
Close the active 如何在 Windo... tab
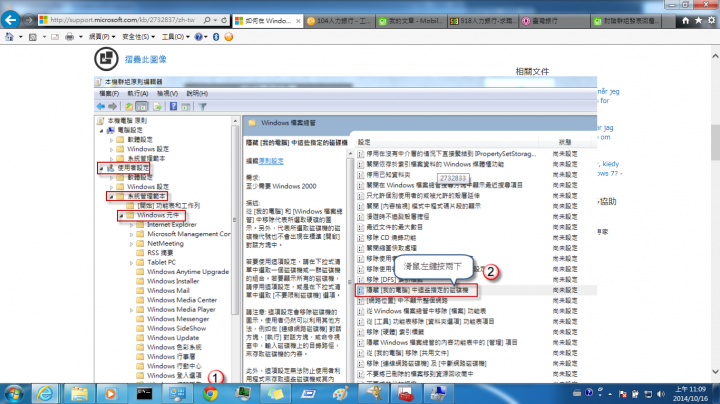click(x=298, y=21)
